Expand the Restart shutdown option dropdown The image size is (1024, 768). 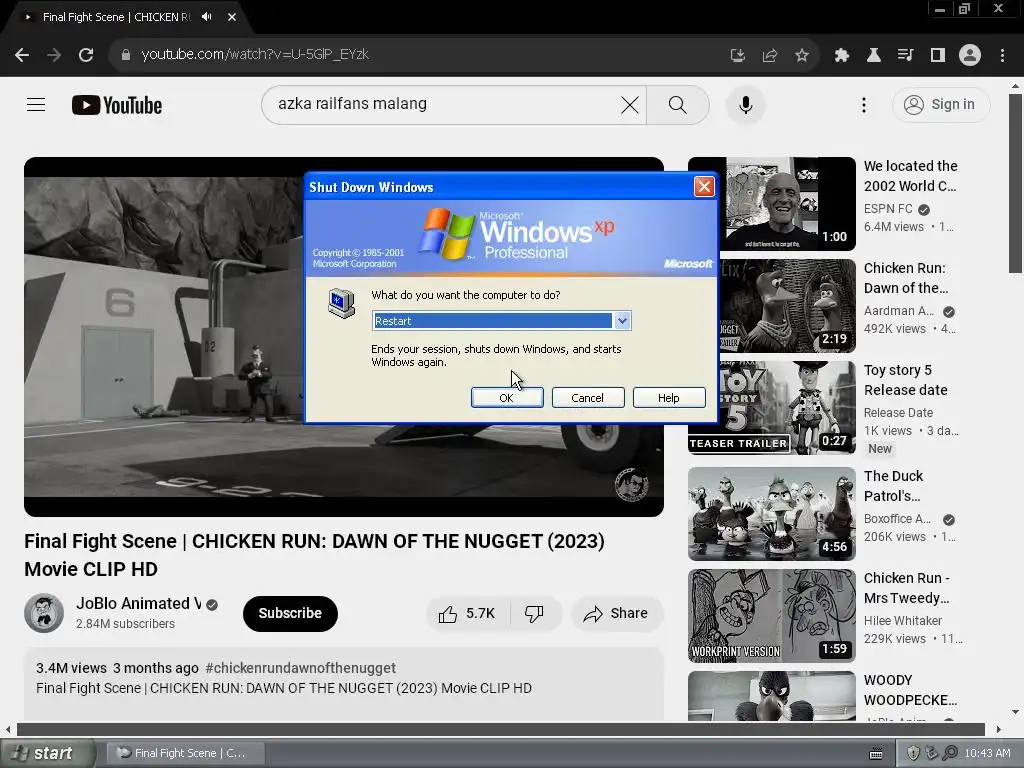coord(622,321)
